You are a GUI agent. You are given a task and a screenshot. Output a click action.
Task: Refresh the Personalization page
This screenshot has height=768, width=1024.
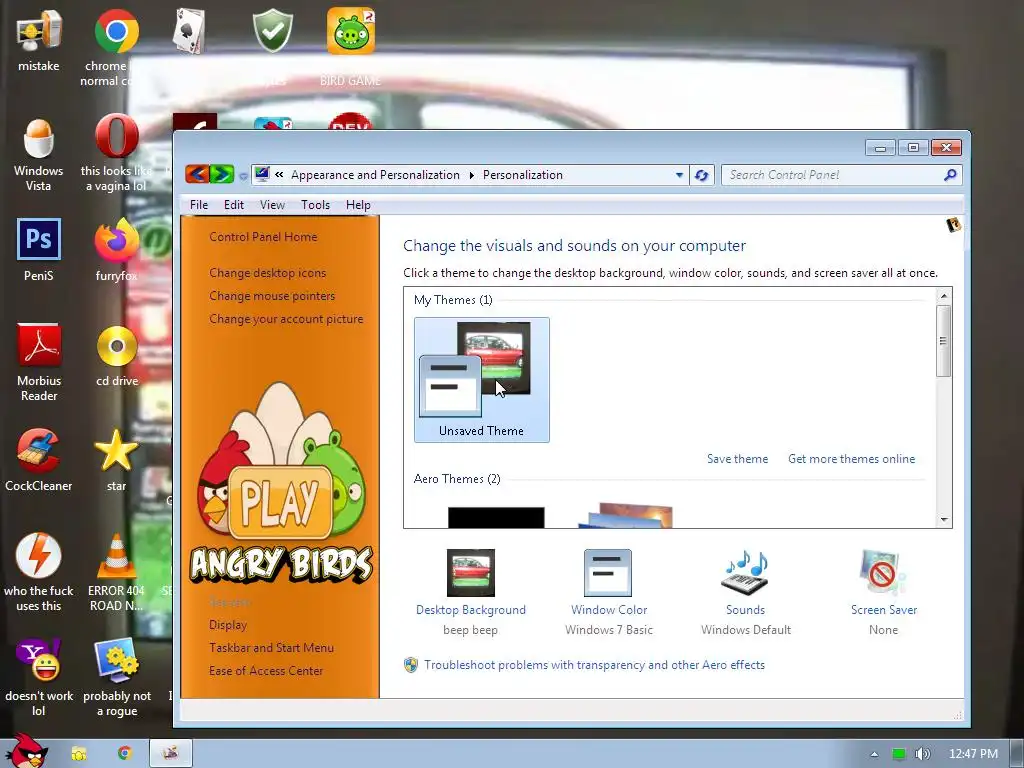[x=701, y=175]
